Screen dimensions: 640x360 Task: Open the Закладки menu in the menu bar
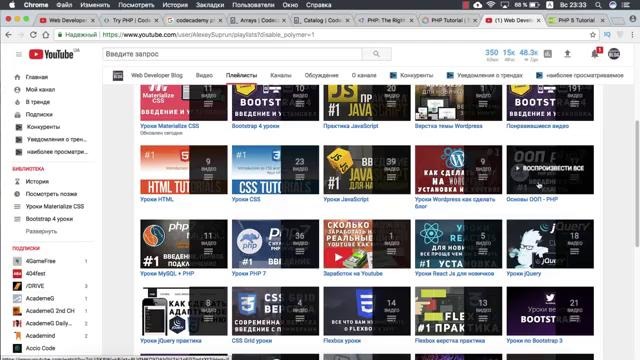[210, 5]
